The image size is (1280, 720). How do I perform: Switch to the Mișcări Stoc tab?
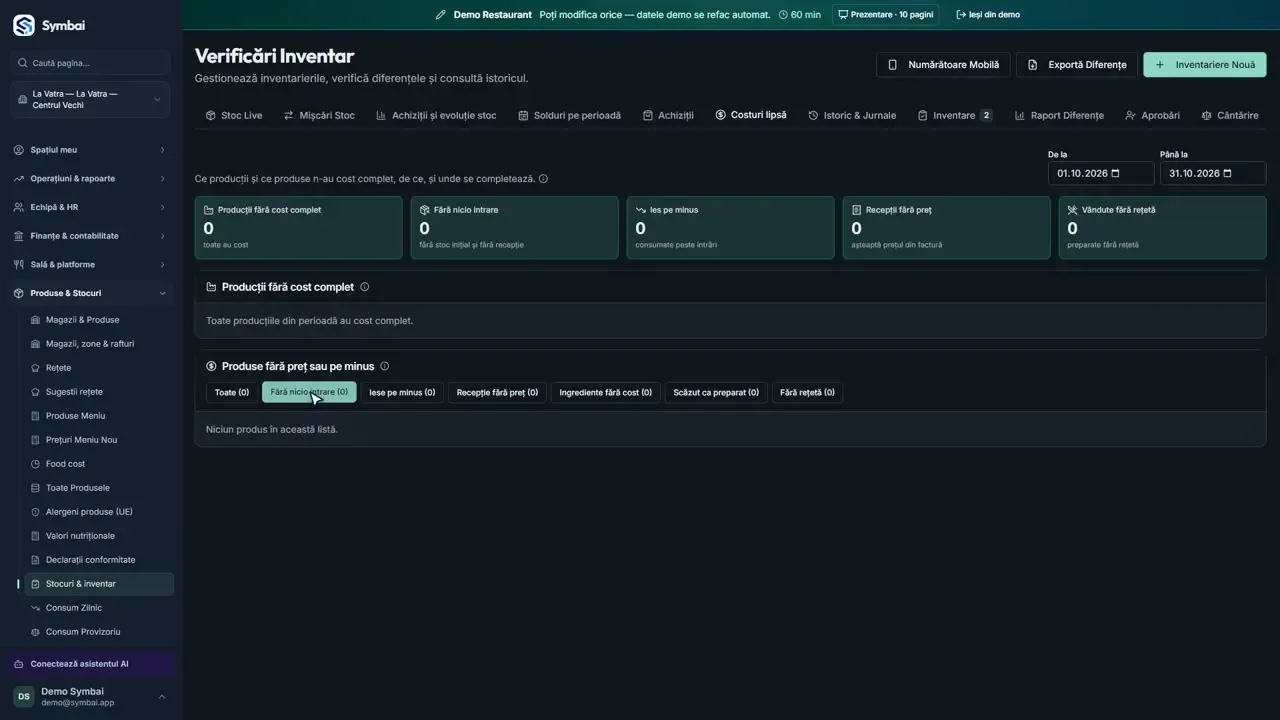319,116
